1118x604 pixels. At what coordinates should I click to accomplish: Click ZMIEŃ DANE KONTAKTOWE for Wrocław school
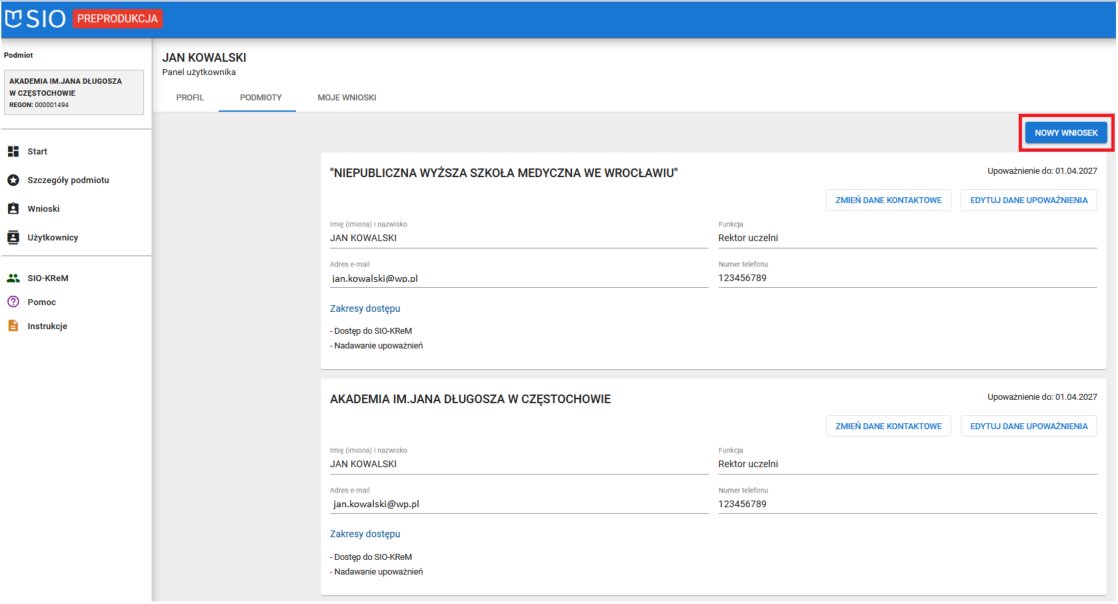(888, 200)
